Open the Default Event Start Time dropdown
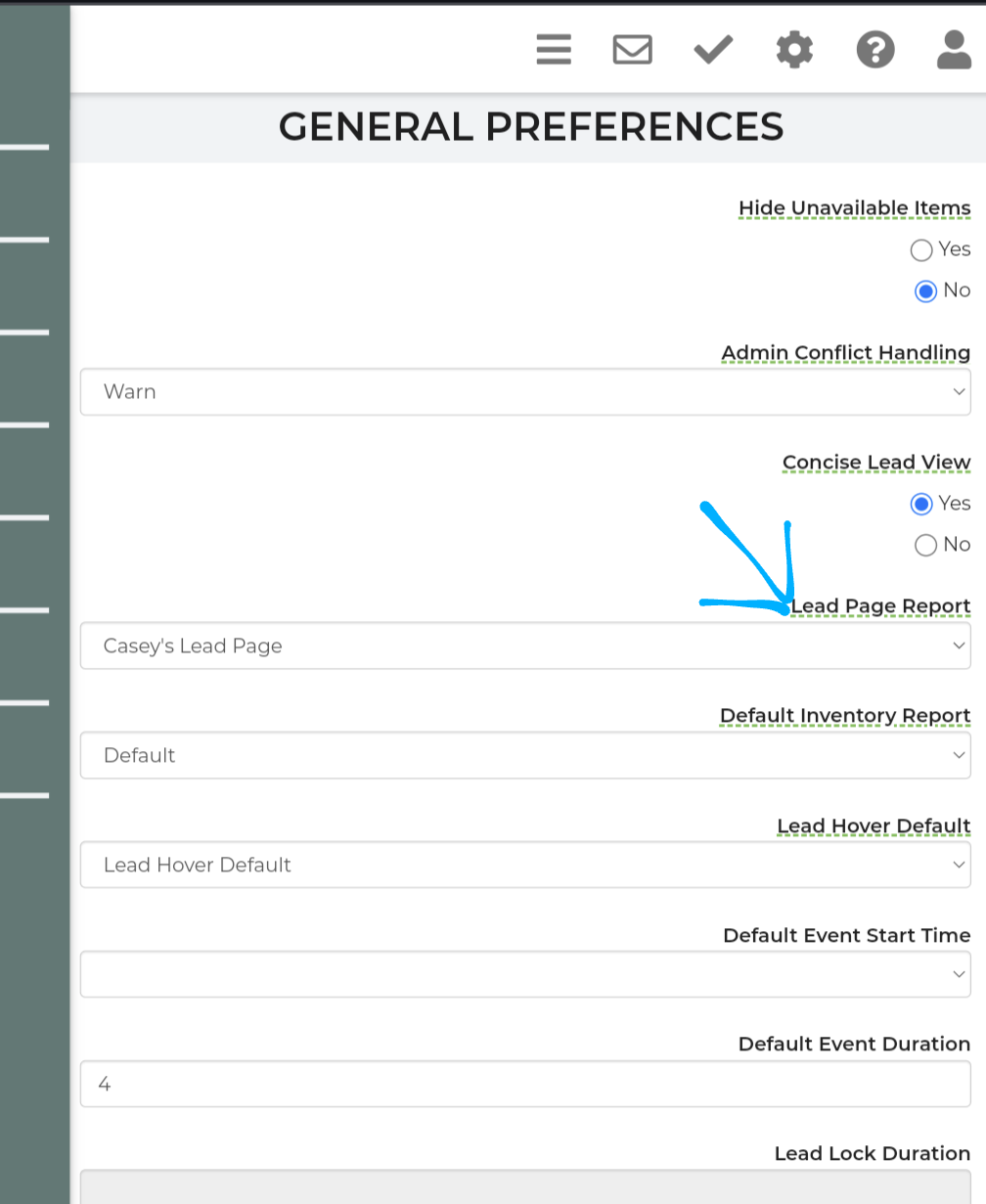Viewport: 986px width, 1204px height. point(525,975)
